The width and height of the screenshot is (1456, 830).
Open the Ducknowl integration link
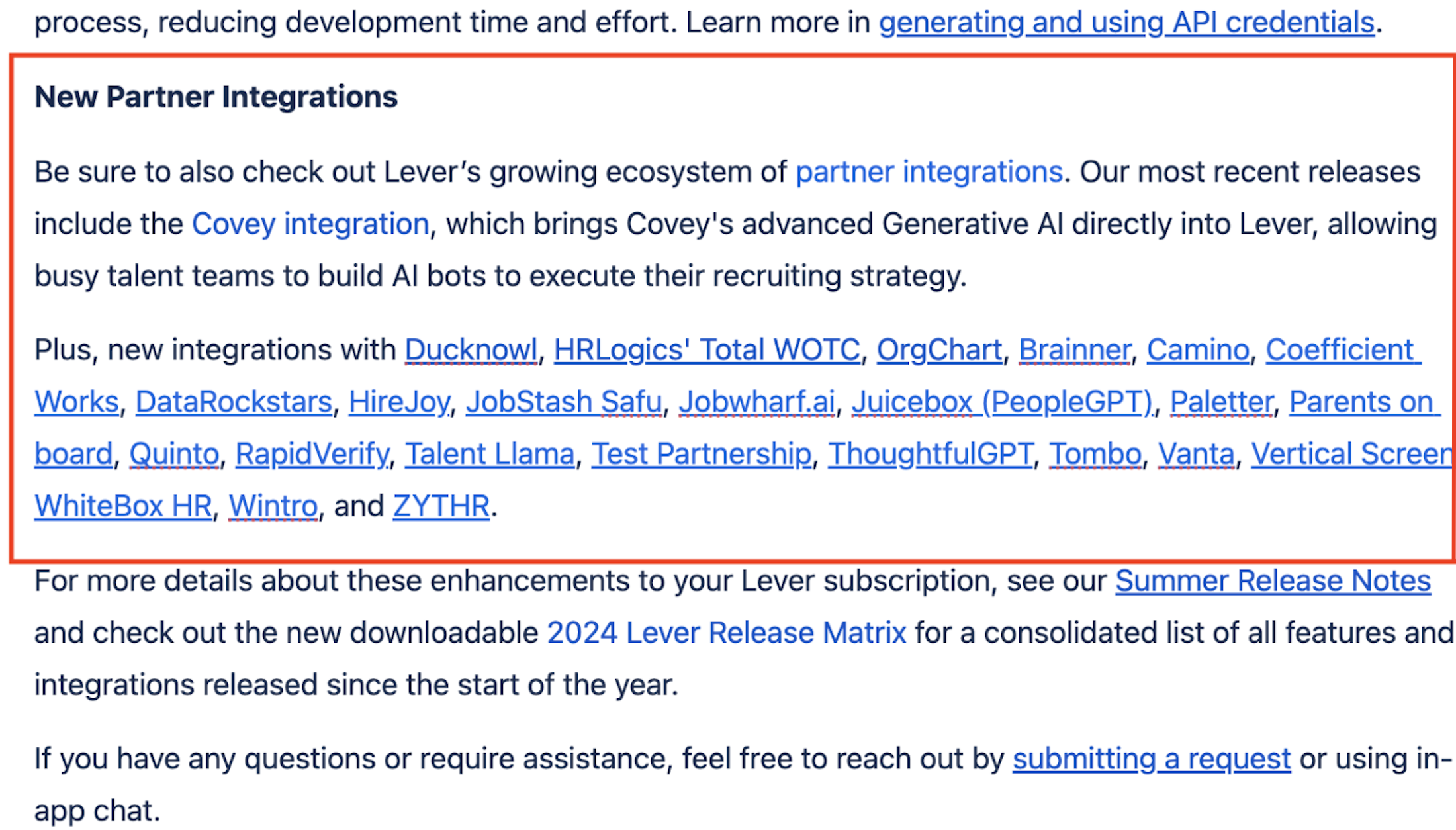point(471,350)
